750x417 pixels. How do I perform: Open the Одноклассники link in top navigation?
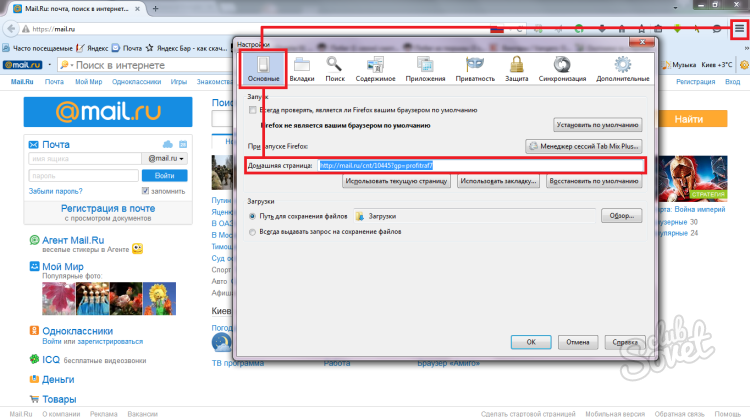click(138, 82)
